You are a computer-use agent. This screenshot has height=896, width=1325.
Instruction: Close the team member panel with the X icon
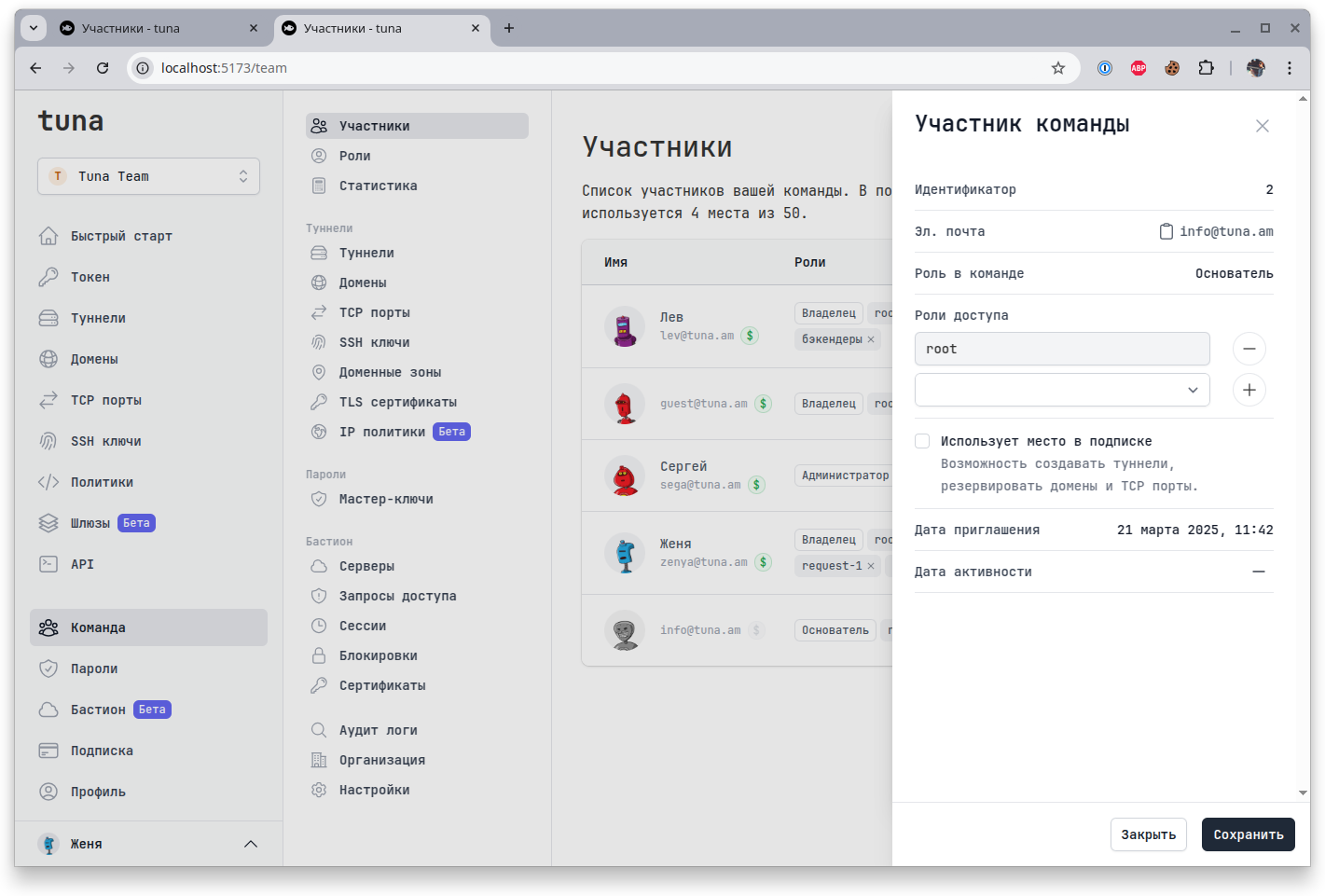1262,126
